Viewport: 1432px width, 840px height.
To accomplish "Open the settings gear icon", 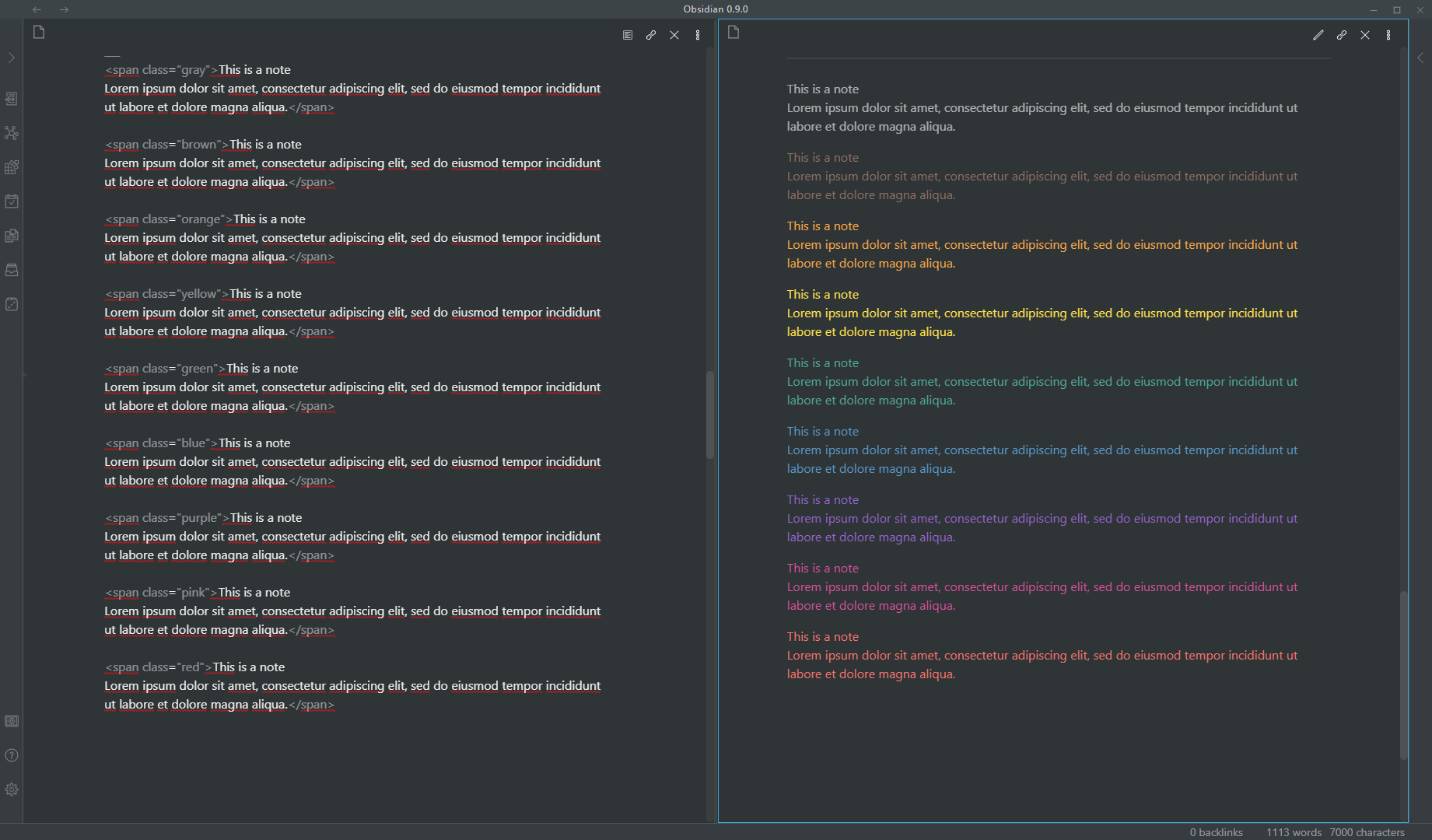I will (x=12, y=789).
